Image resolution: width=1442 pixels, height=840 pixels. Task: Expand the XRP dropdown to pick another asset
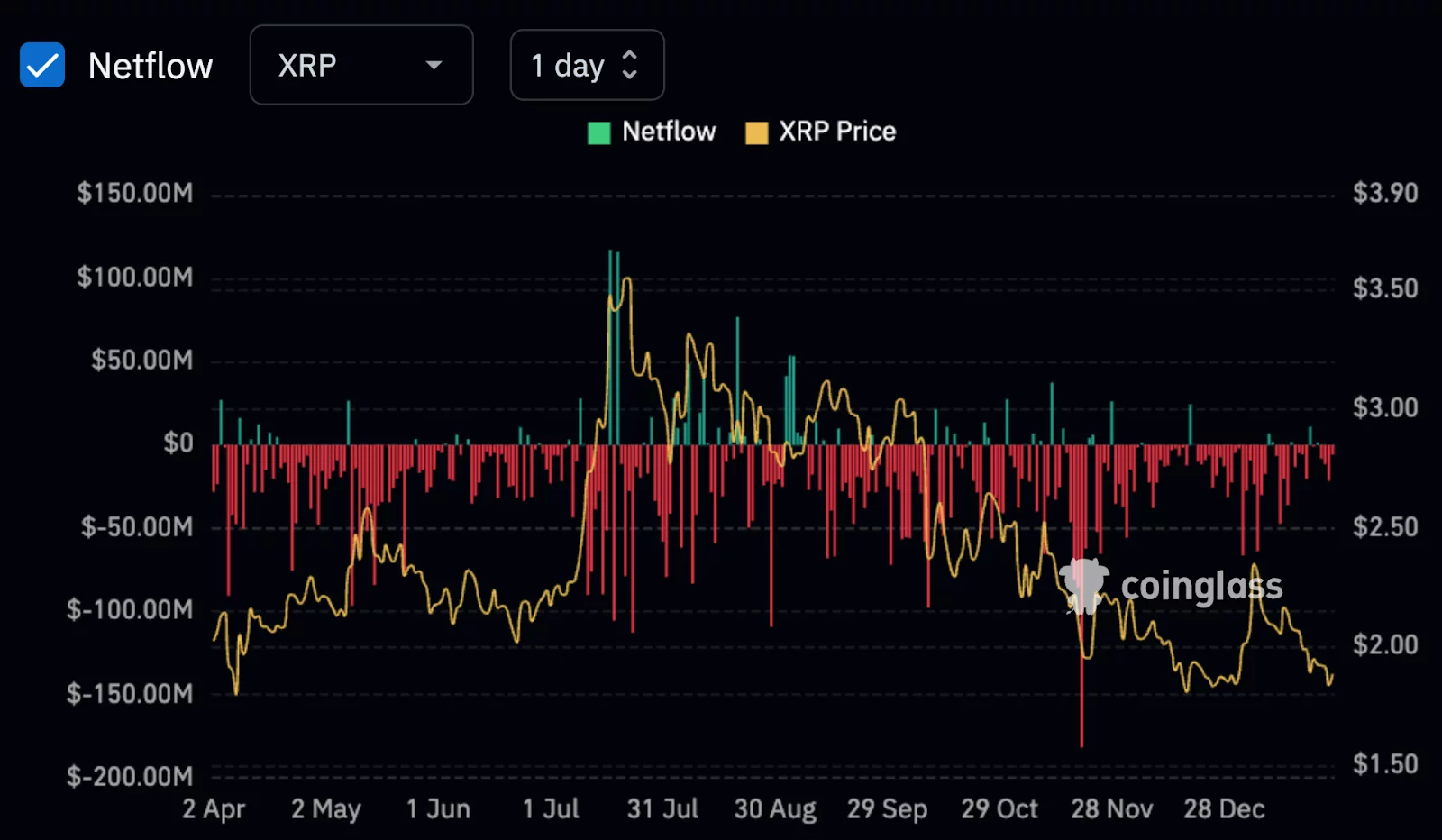pyautogui.click(x=360, y=65)
